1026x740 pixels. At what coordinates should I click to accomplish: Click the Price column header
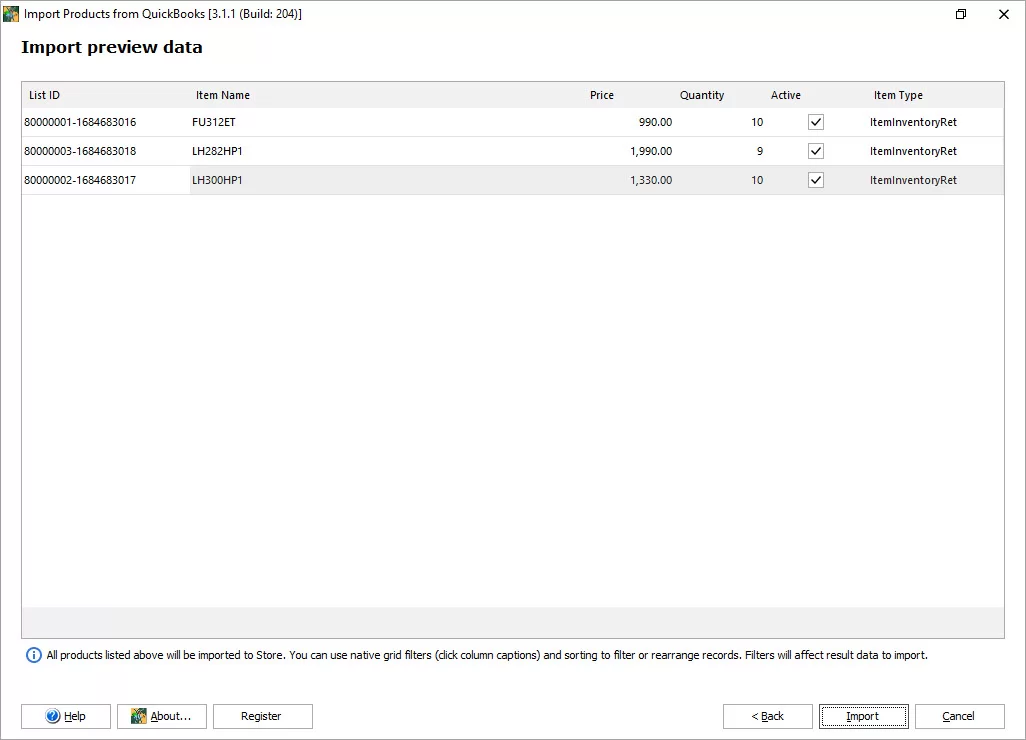point(601,95)
